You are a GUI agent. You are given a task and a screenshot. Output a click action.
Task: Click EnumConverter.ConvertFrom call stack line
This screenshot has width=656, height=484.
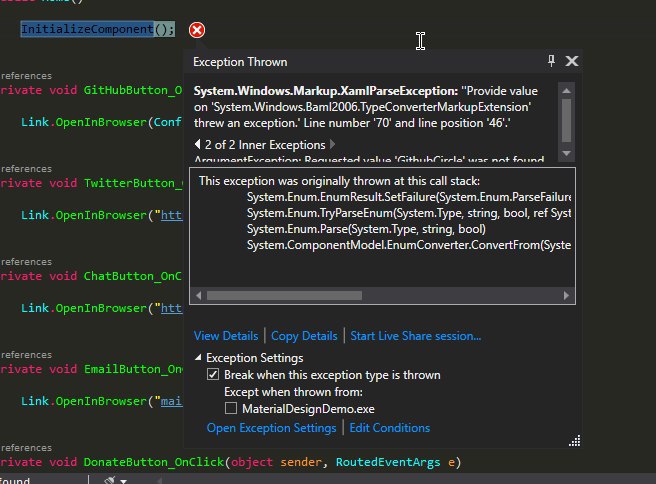point(409,245)
